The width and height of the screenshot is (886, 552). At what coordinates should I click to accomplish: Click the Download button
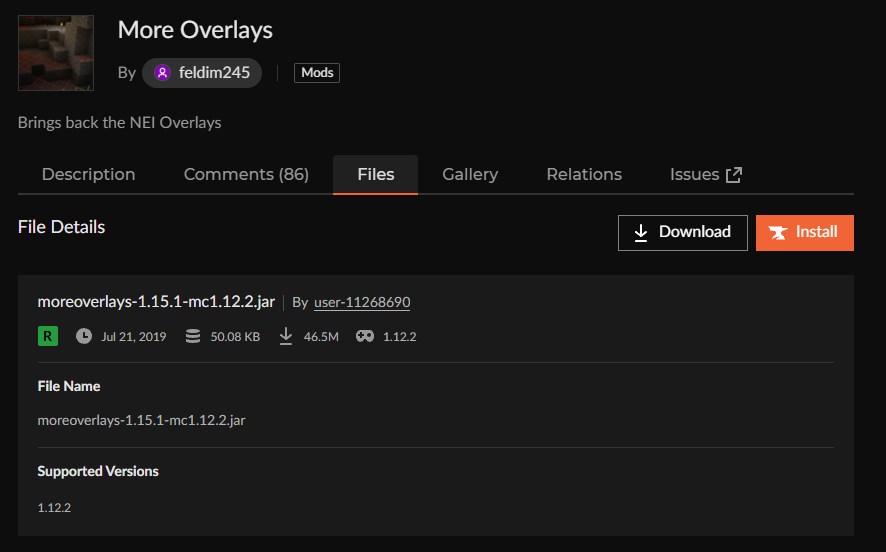point(683,233)
